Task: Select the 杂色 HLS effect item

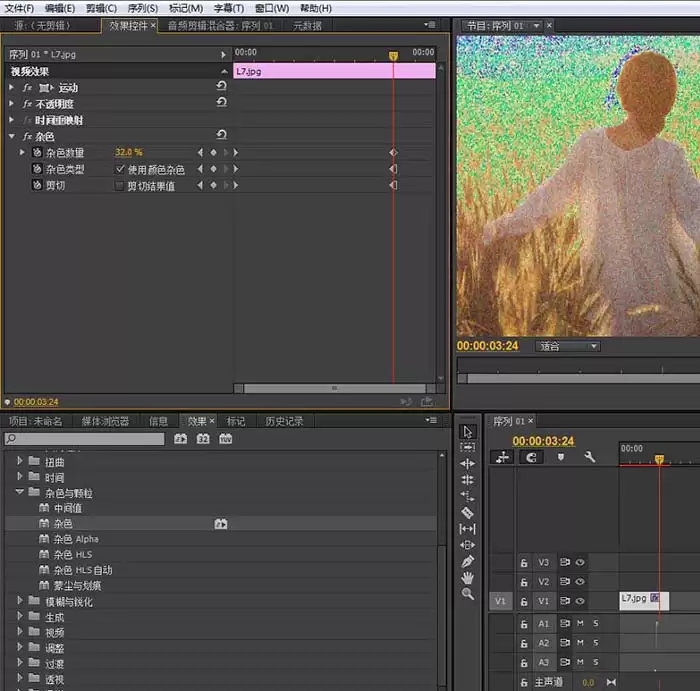Action: coord(73,554)
